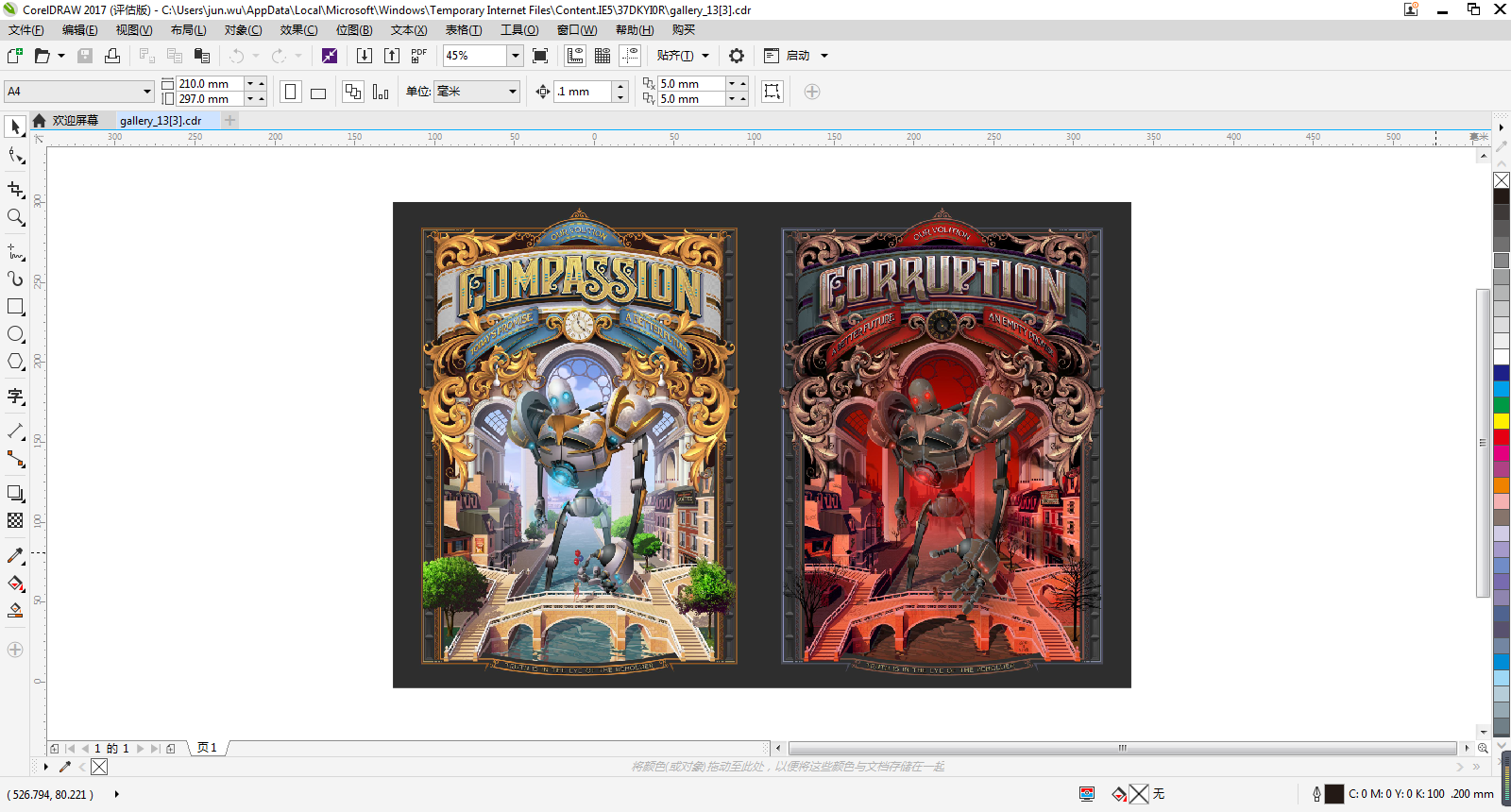
Task: Toggle show rulers button
Action: (x=575, y=56)
